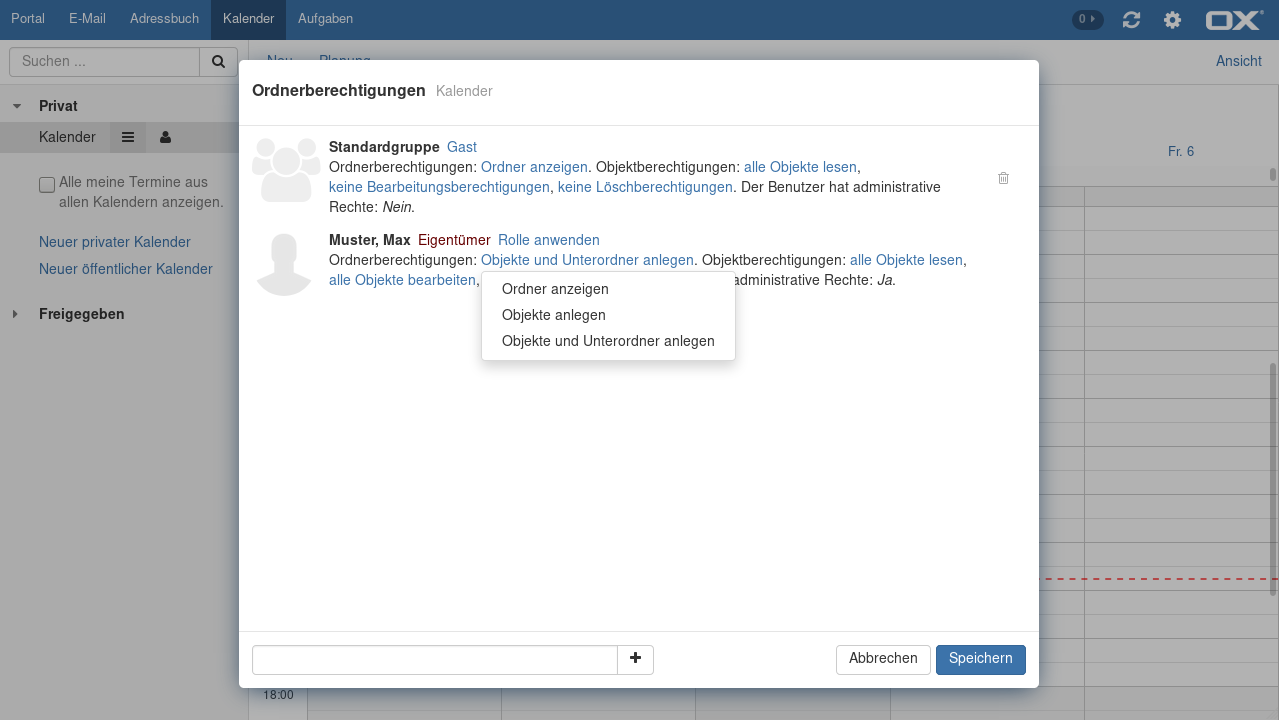This screenshot has width=1279, height=720.
Task: Click 'Rolle anwenden' link for Muster, Max
Action: pyautogui.click(x=548, y=240)
